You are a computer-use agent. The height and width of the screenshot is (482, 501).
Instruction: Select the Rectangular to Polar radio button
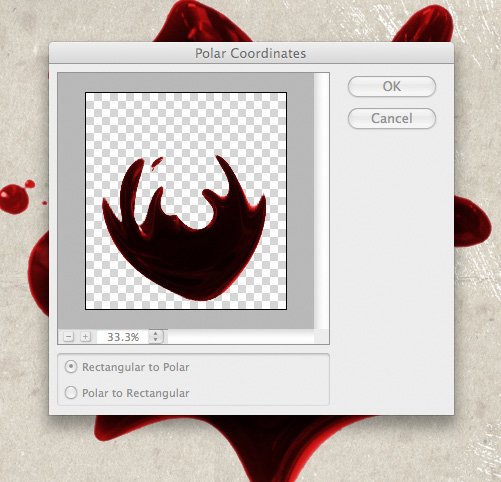click(71, 367)
